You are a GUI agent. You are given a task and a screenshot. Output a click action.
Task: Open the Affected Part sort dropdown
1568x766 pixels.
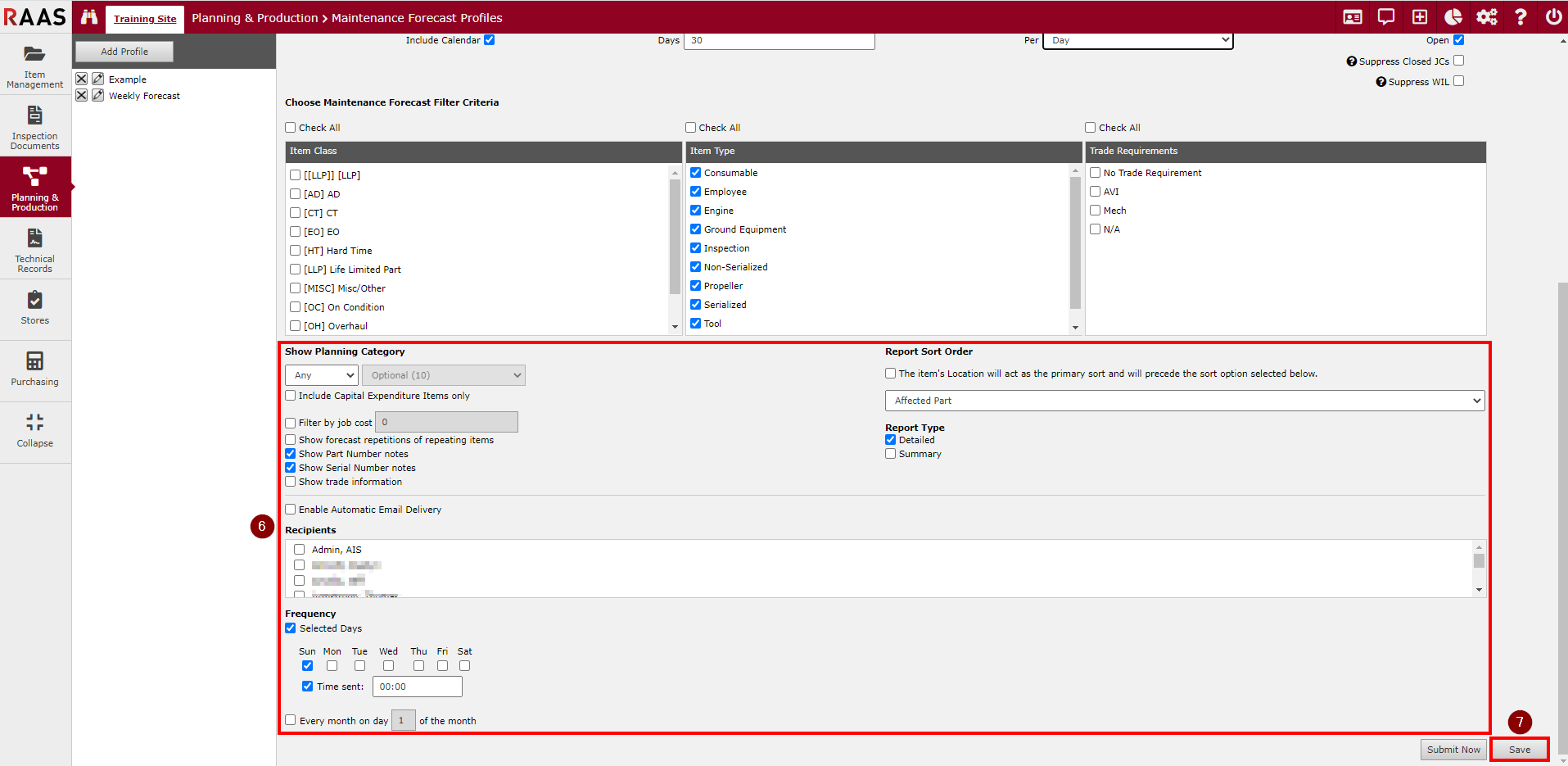pos(1184,401)
